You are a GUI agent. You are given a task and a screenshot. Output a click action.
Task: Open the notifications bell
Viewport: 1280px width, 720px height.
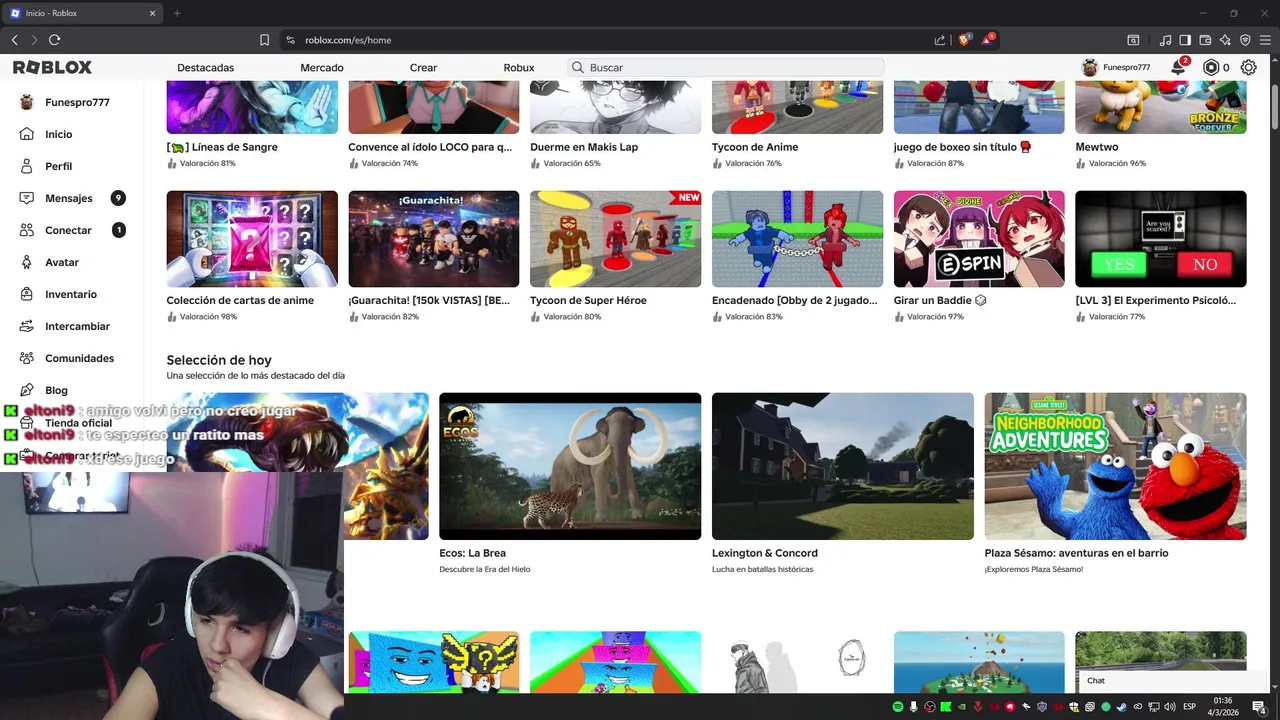[x=1179, y=67]
